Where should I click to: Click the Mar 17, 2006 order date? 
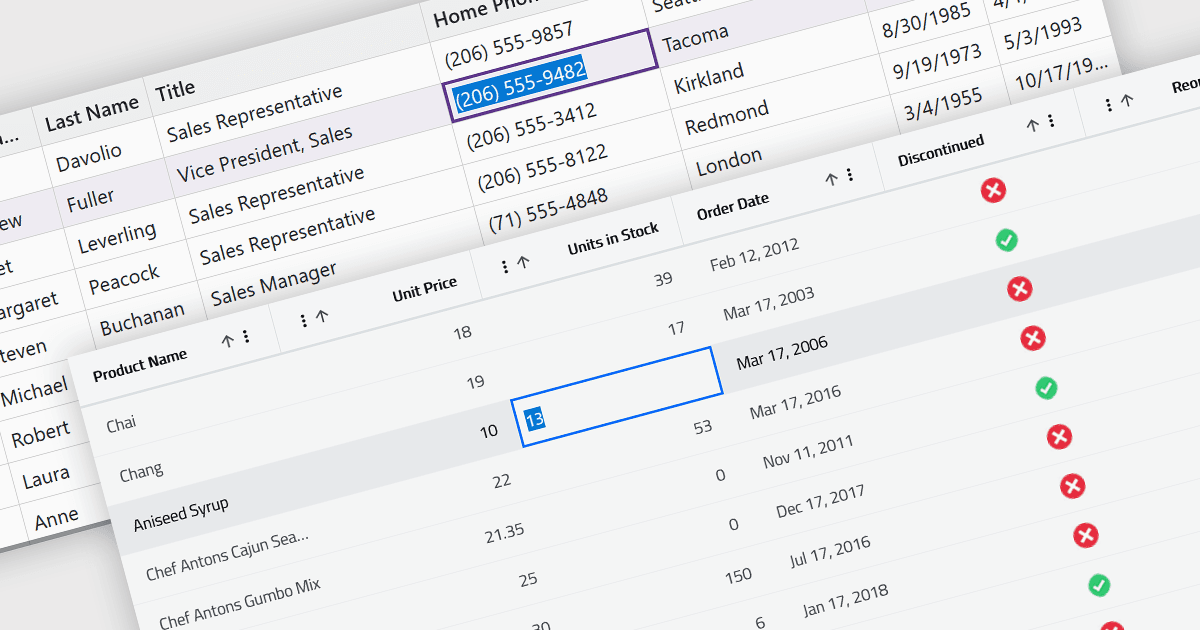pos(782,353)
